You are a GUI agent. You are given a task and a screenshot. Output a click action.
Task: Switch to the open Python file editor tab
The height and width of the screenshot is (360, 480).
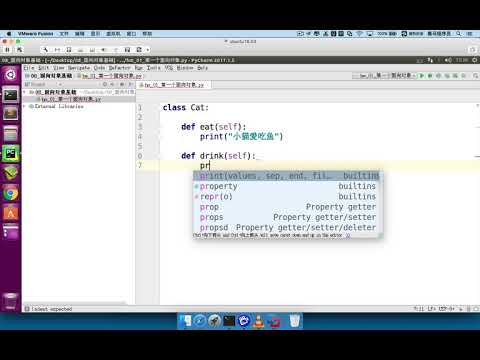coord(174,85)
